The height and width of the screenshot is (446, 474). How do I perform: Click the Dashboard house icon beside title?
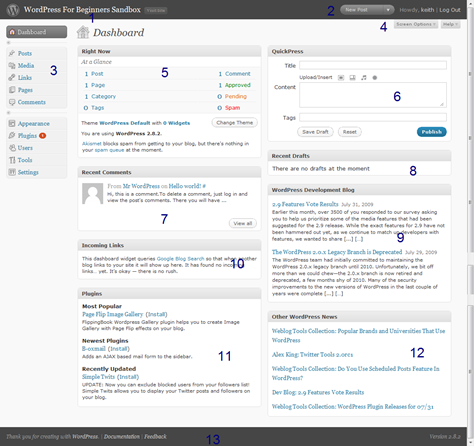[83, 32]
